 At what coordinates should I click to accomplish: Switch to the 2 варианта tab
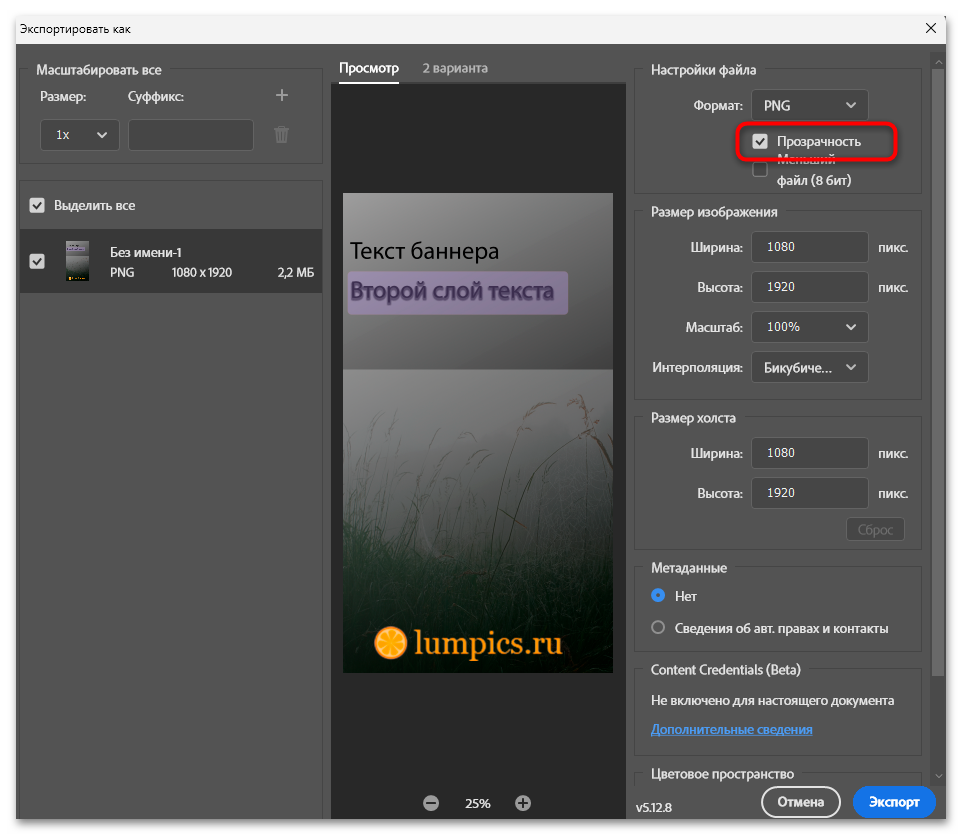pos(455,68)
